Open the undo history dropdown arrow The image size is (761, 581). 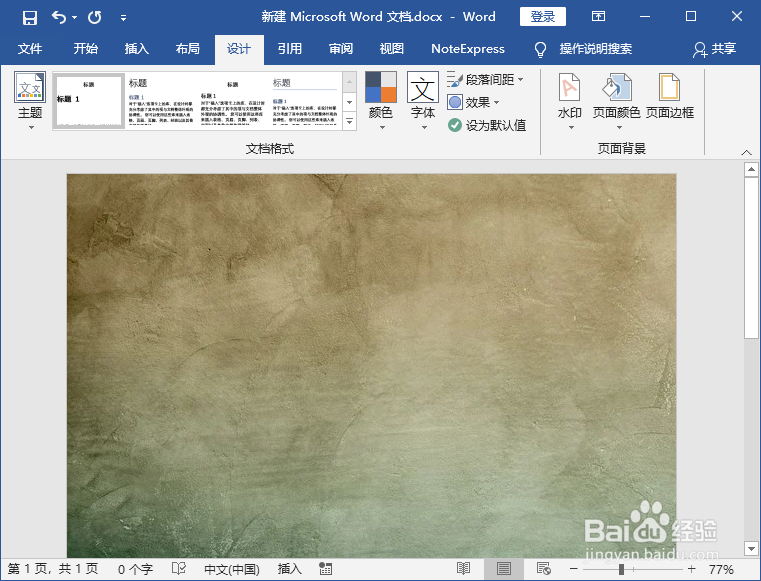[74, 17]
